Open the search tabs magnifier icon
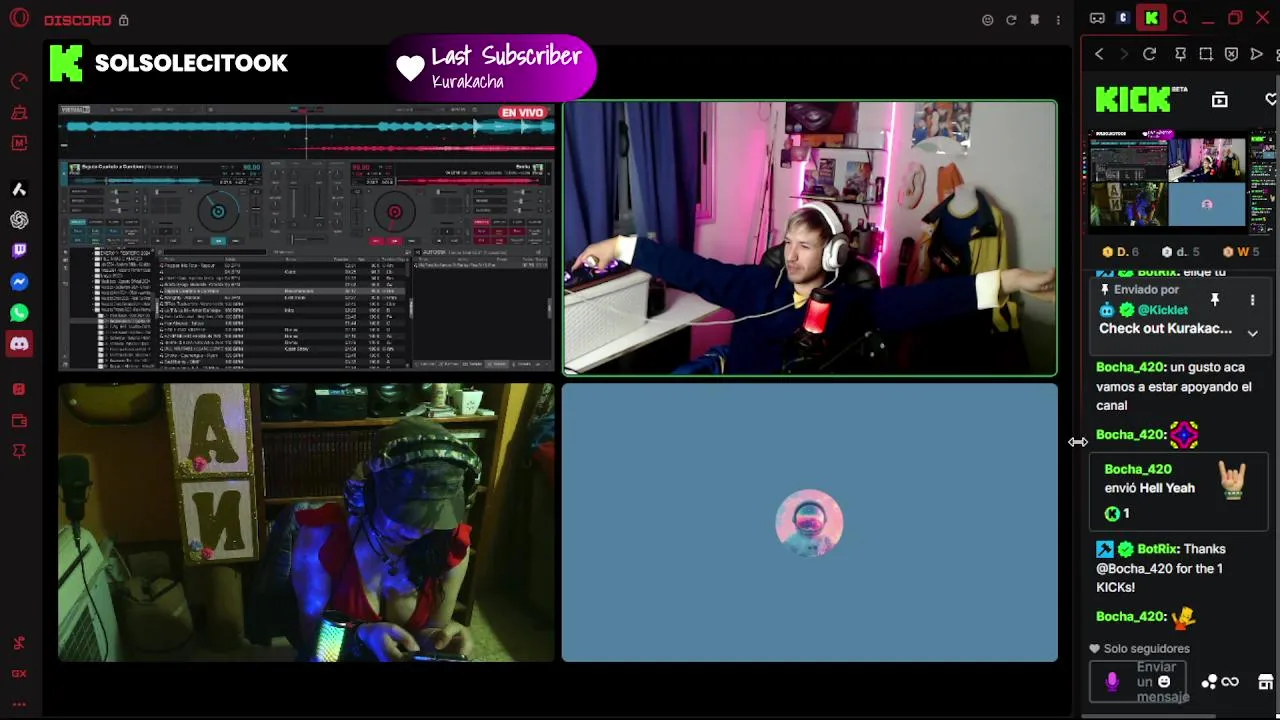 1180,18
